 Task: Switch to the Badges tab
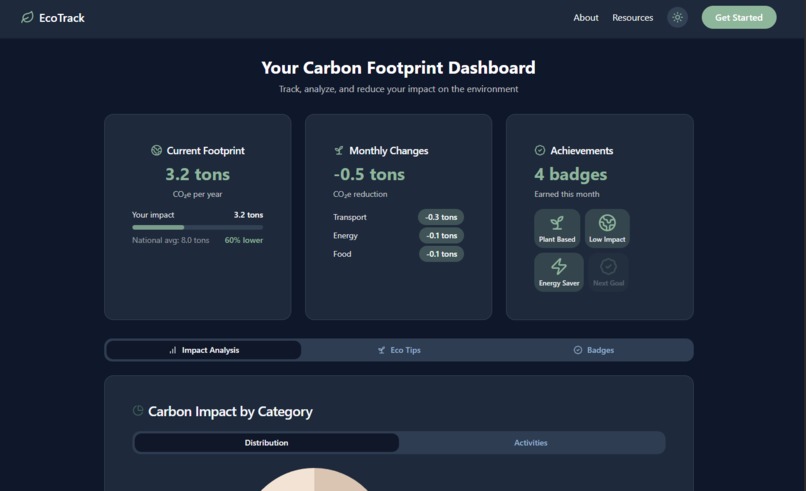pyautogui.click(x=594, y=350)
